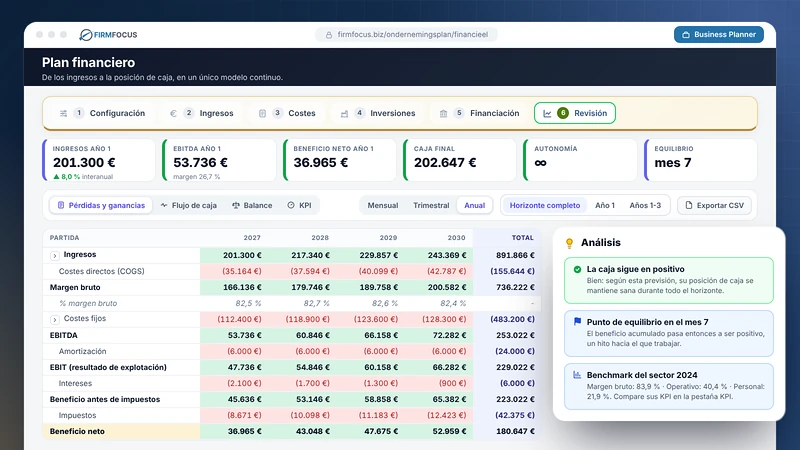Click the bank icon beside Financiación step
The height and width of the screenshot is (450, 800).
pos(443,113)
